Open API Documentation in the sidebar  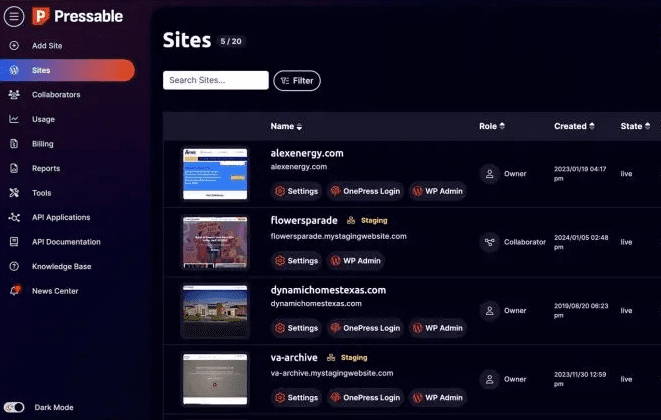point(67,242)
